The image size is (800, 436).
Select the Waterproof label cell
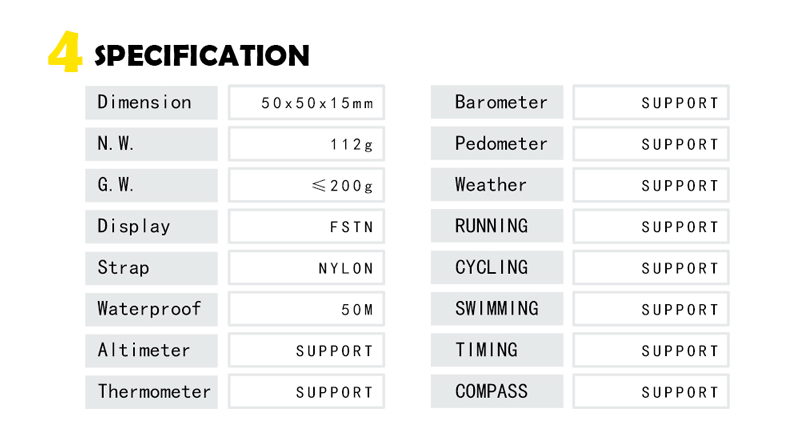[x=151, y=309]
